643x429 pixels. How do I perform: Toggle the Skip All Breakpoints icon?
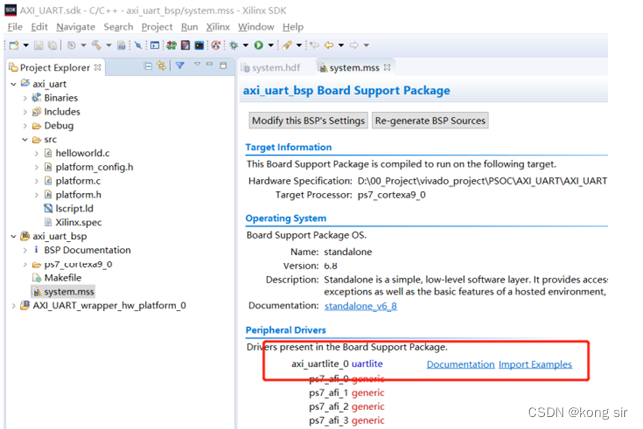click(x=138, y=45)
